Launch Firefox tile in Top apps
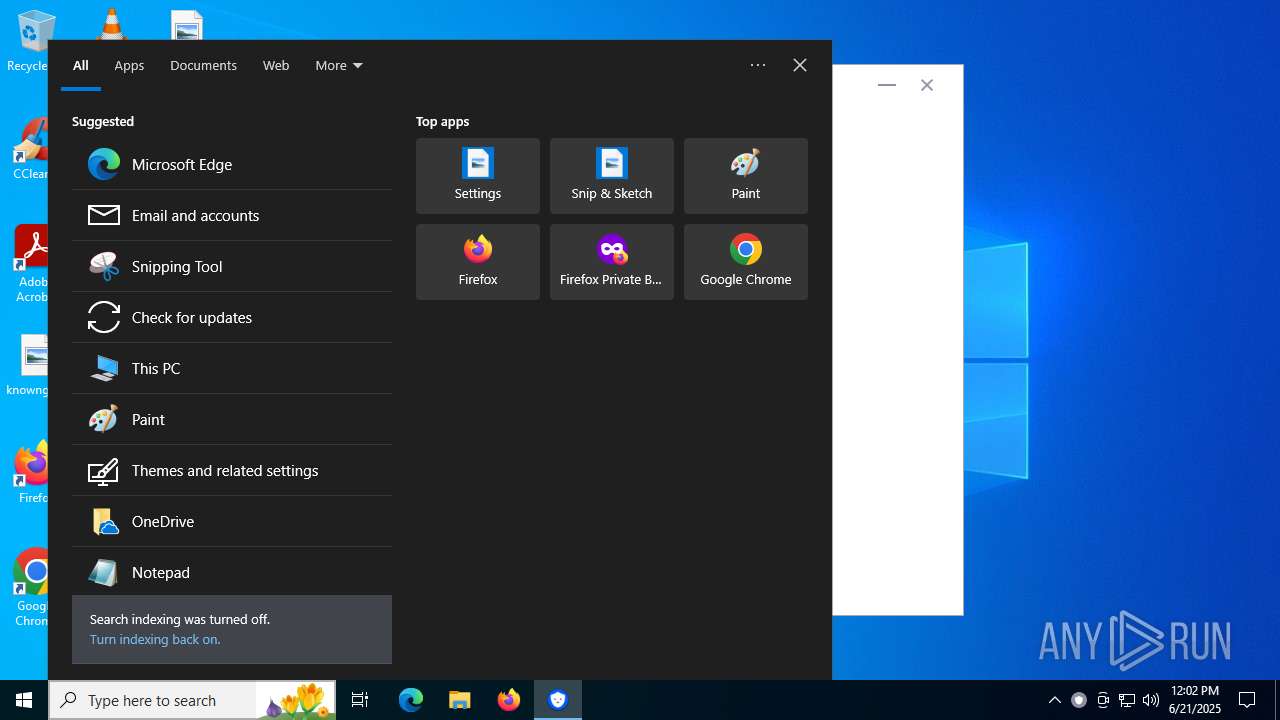The width and height of the screenshot is (1280, 720). click(478, 262)
